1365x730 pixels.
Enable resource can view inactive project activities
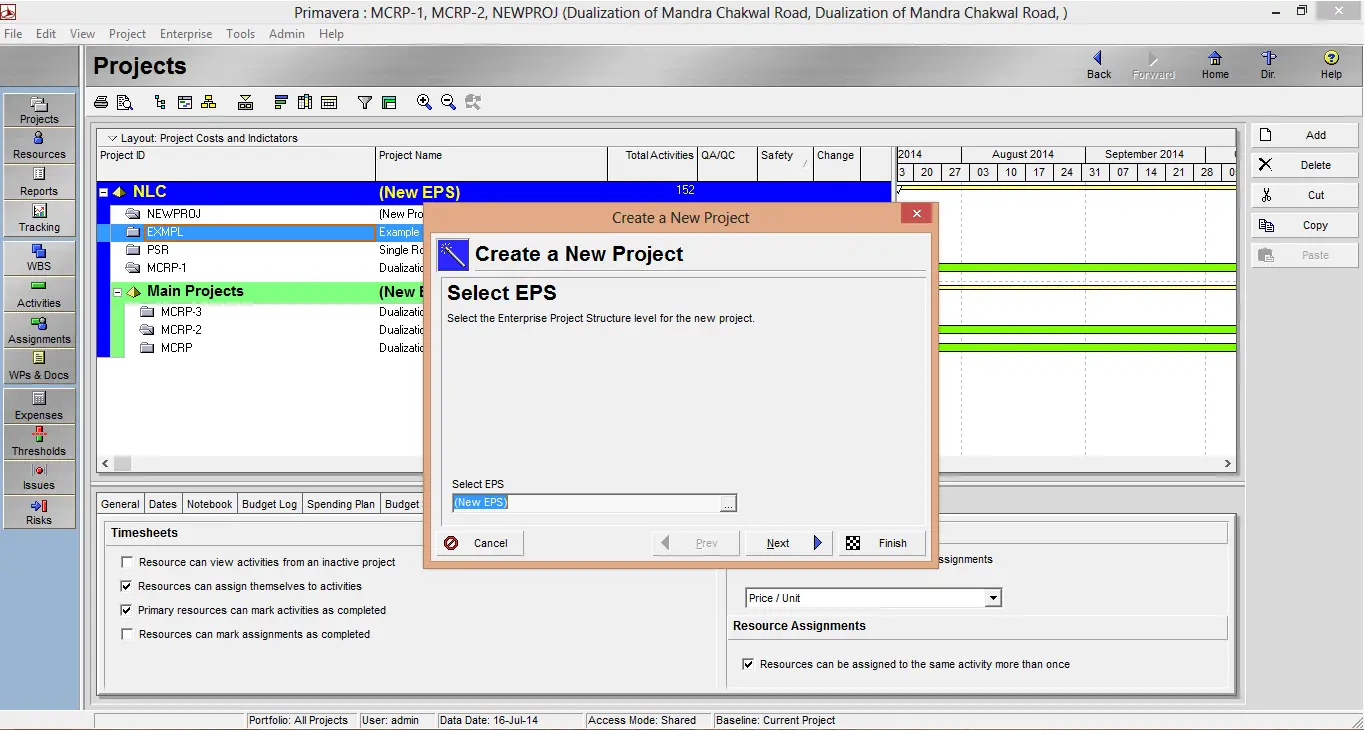pos(127,563)
